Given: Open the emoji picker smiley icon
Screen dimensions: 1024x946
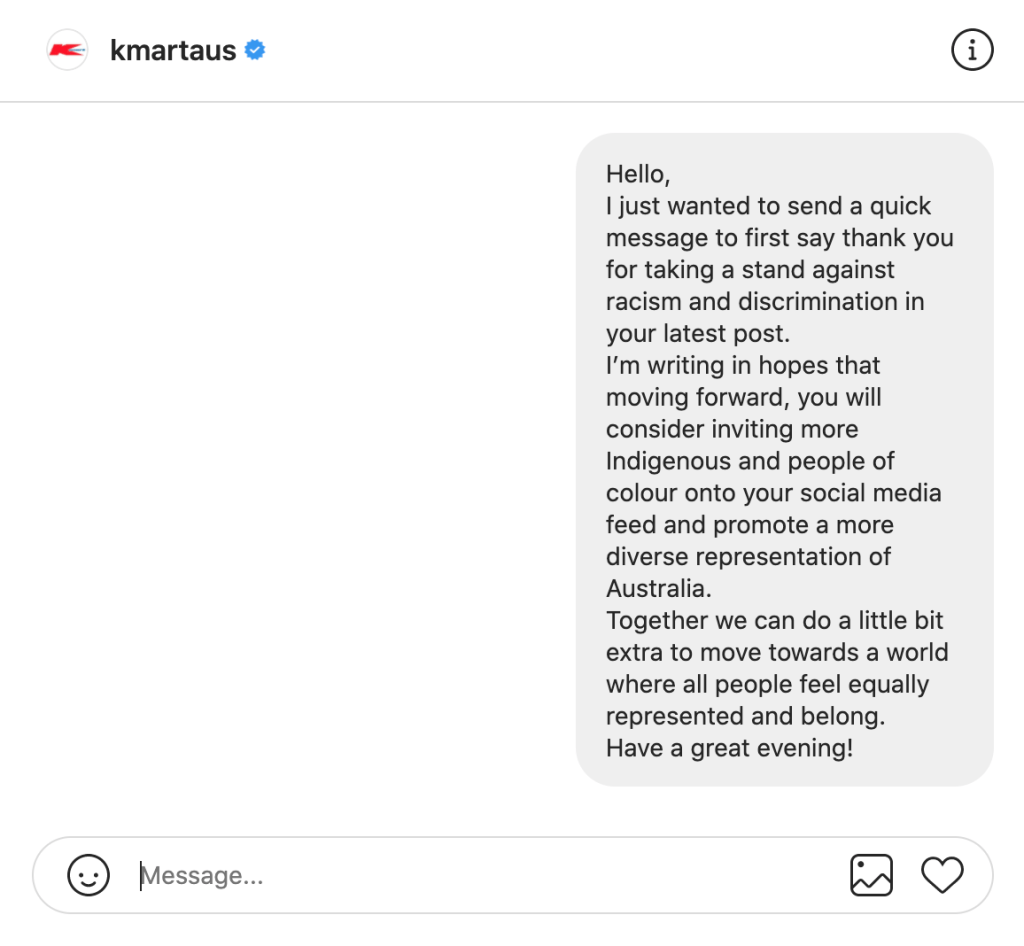Looking at the screenshot, I should click(x=88, y=876).
